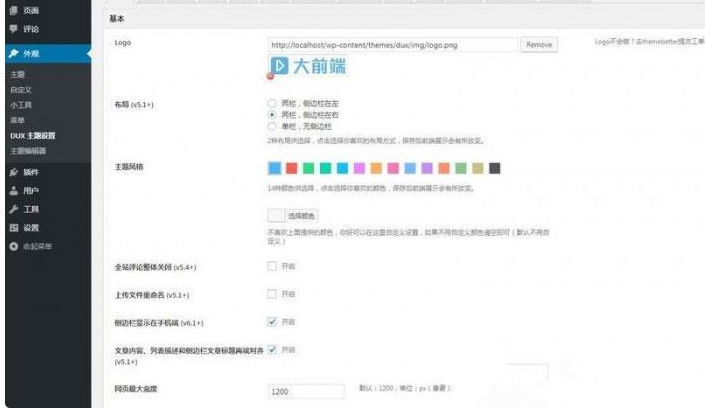Image resolution: width=705 pixels, height=408 pixels.
Task: Open the Widgets (小工具) submenu item
Action: (x=21, y=104)
